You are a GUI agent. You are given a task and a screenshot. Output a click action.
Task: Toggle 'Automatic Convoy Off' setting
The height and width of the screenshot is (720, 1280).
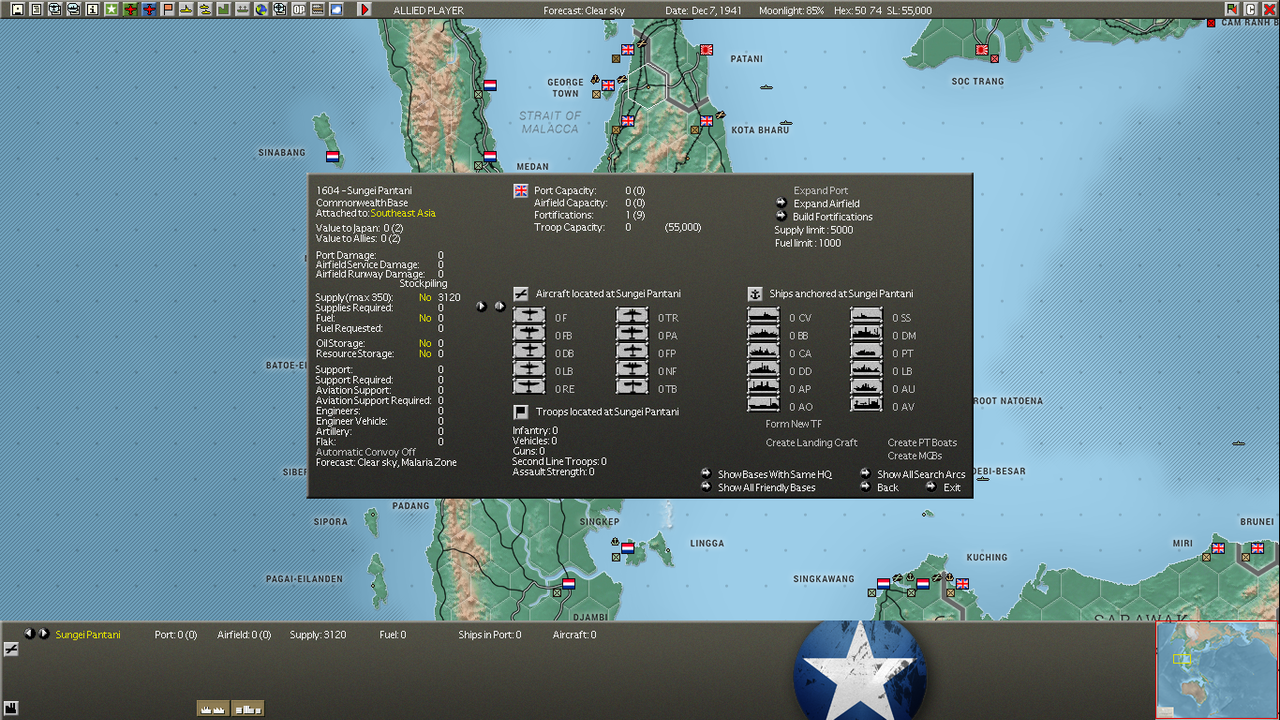366,452
